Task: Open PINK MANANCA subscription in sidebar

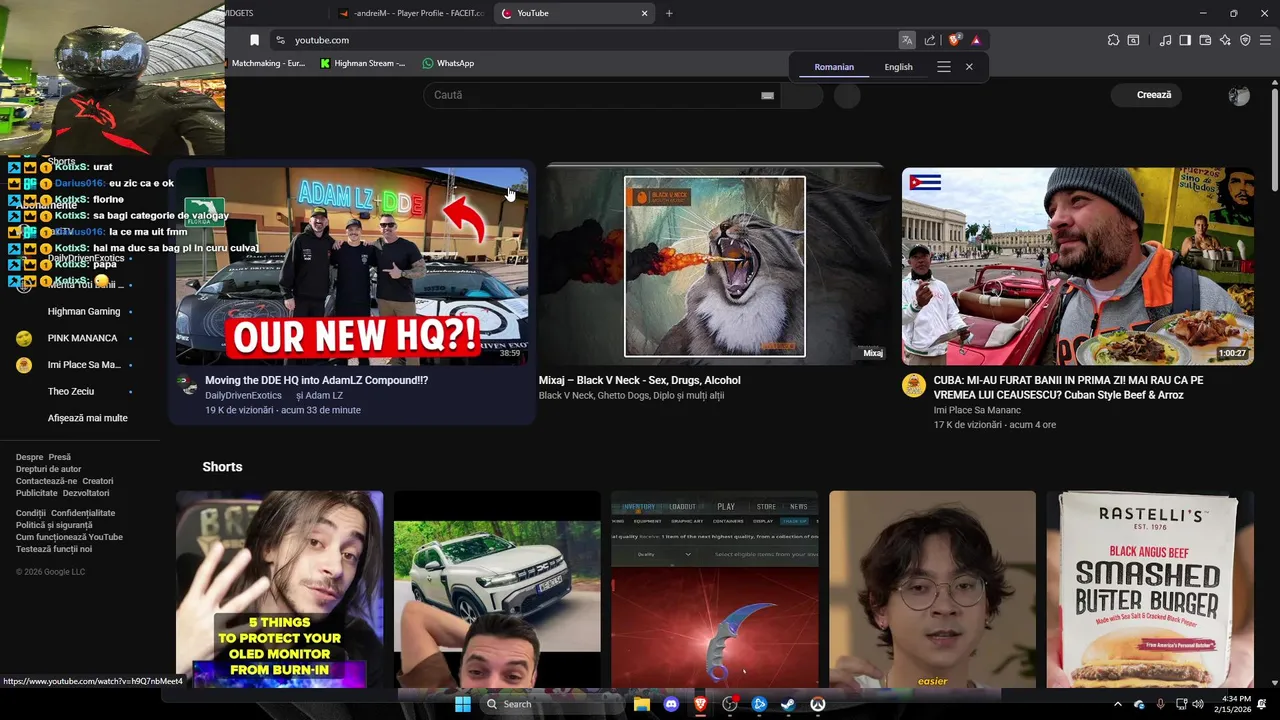Action: pyautogui.click(x=80, y=338)
